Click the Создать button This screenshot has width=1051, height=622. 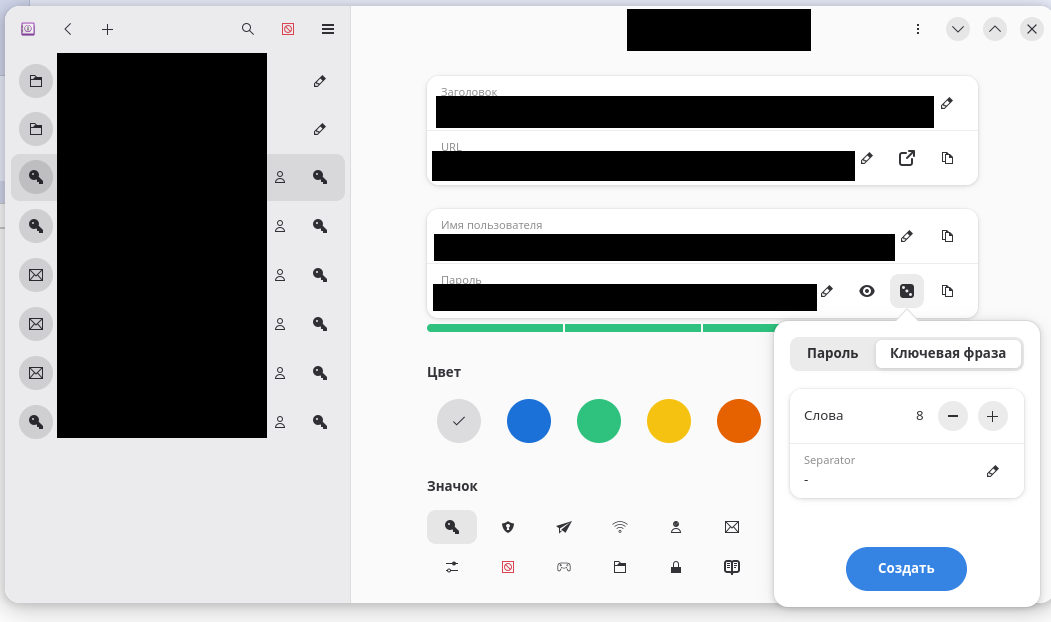tap(906, 568)
